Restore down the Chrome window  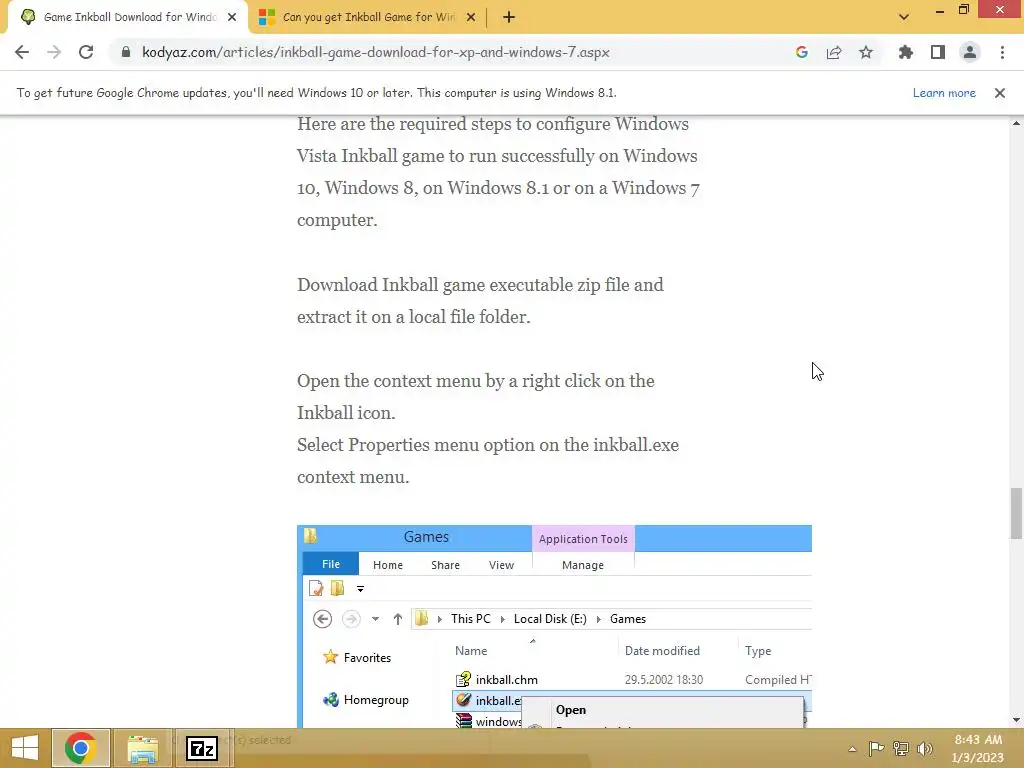963,10
